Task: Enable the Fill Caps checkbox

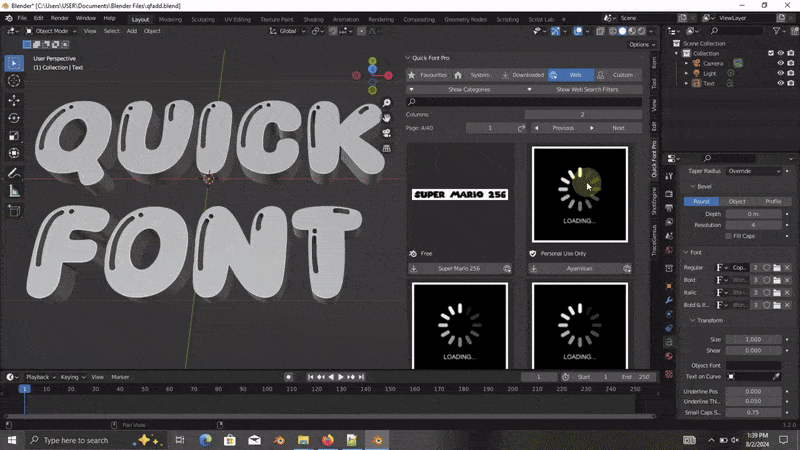Action: coord(728,236)
